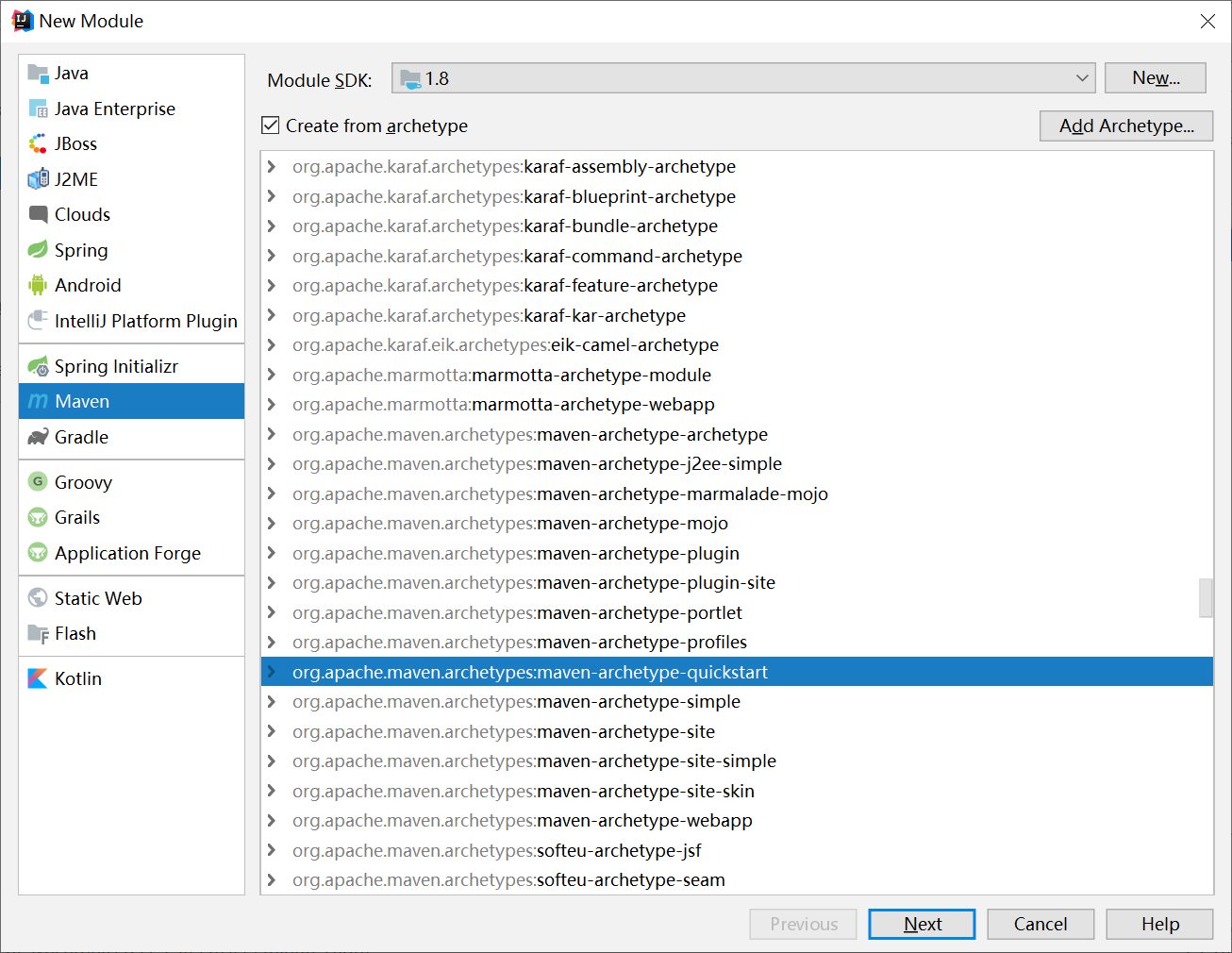
Task: Click the Spring Initializr icon
Action: [x=38, y=366]
